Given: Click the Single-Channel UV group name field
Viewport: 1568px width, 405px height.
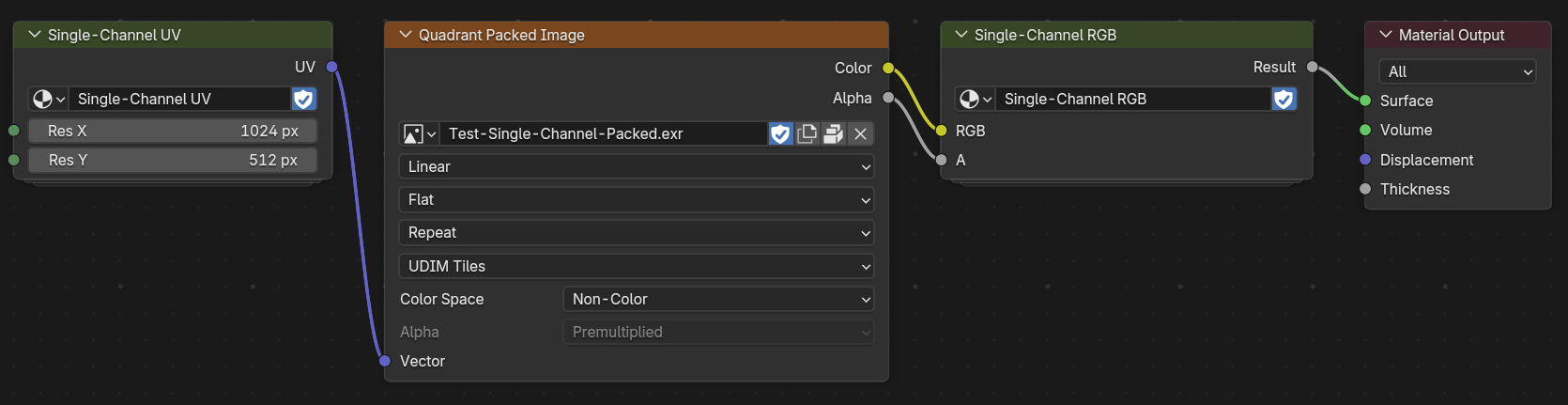Looking at the screenshot, I should (x=179, y=99).
